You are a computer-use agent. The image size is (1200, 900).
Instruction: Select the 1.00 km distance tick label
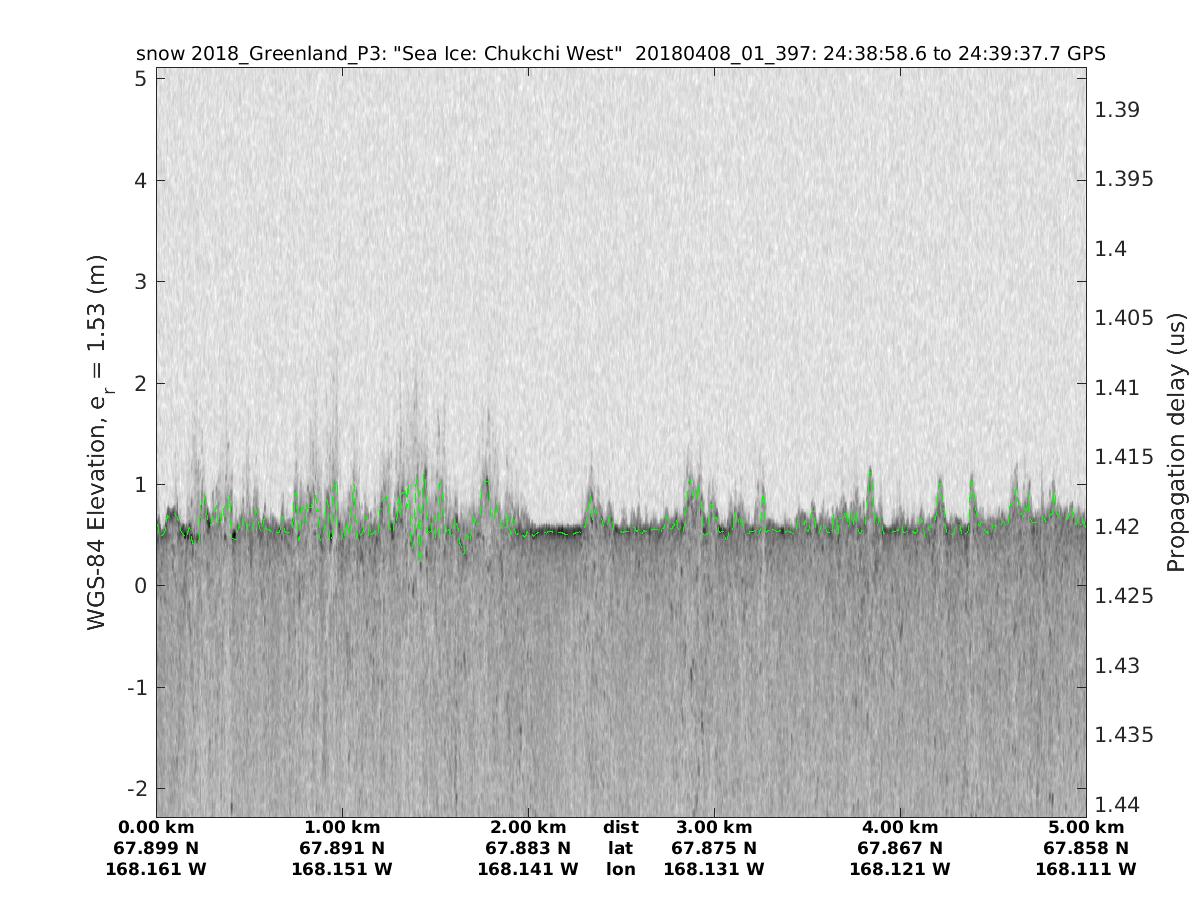pyautogui.click(x=342, y=828)
